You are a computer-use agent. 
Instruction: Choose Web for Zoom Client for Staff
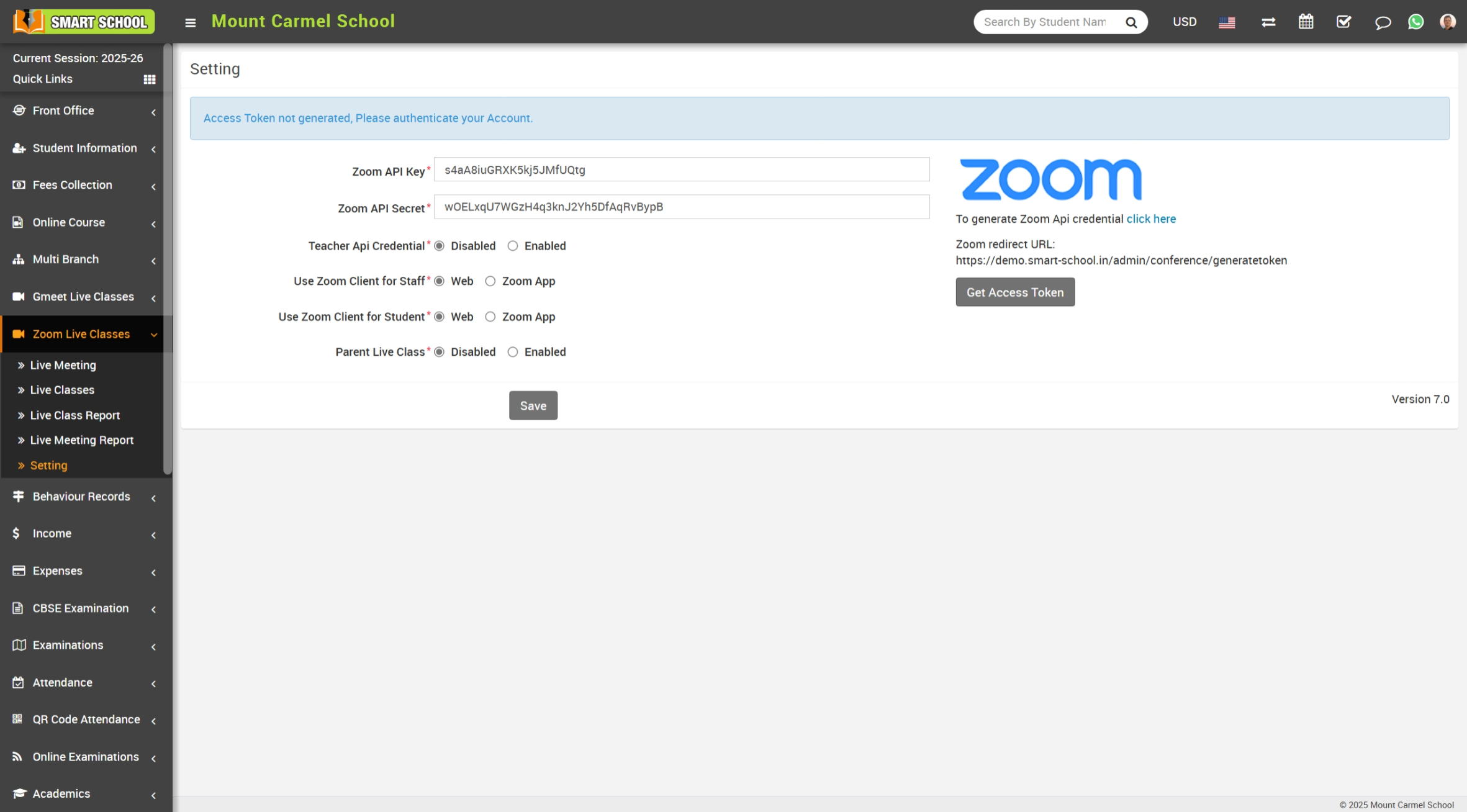coord(439,281)
